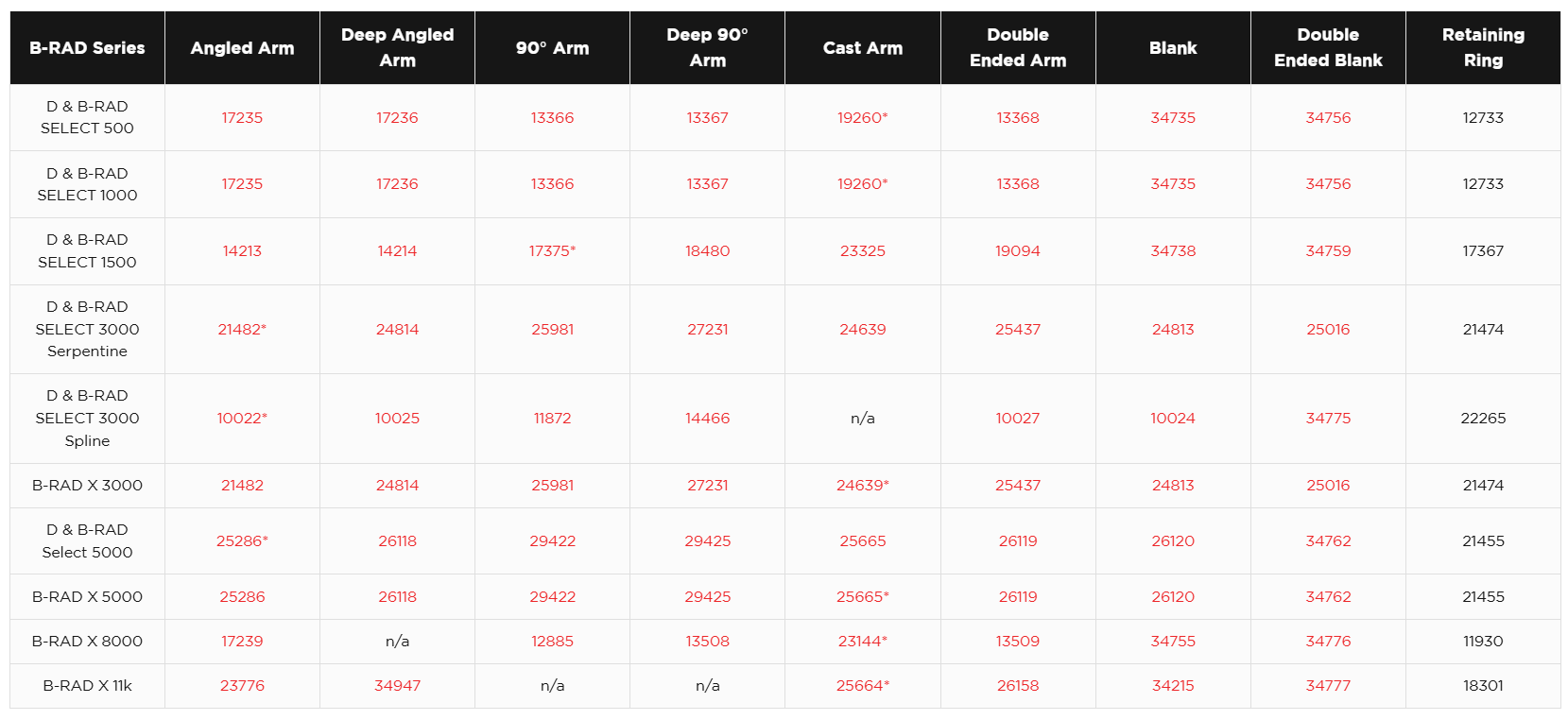Open part 10022* for SELECT 3000 Spline
Viewport: 1568px width, 720px height.
(x=242, y=419)
